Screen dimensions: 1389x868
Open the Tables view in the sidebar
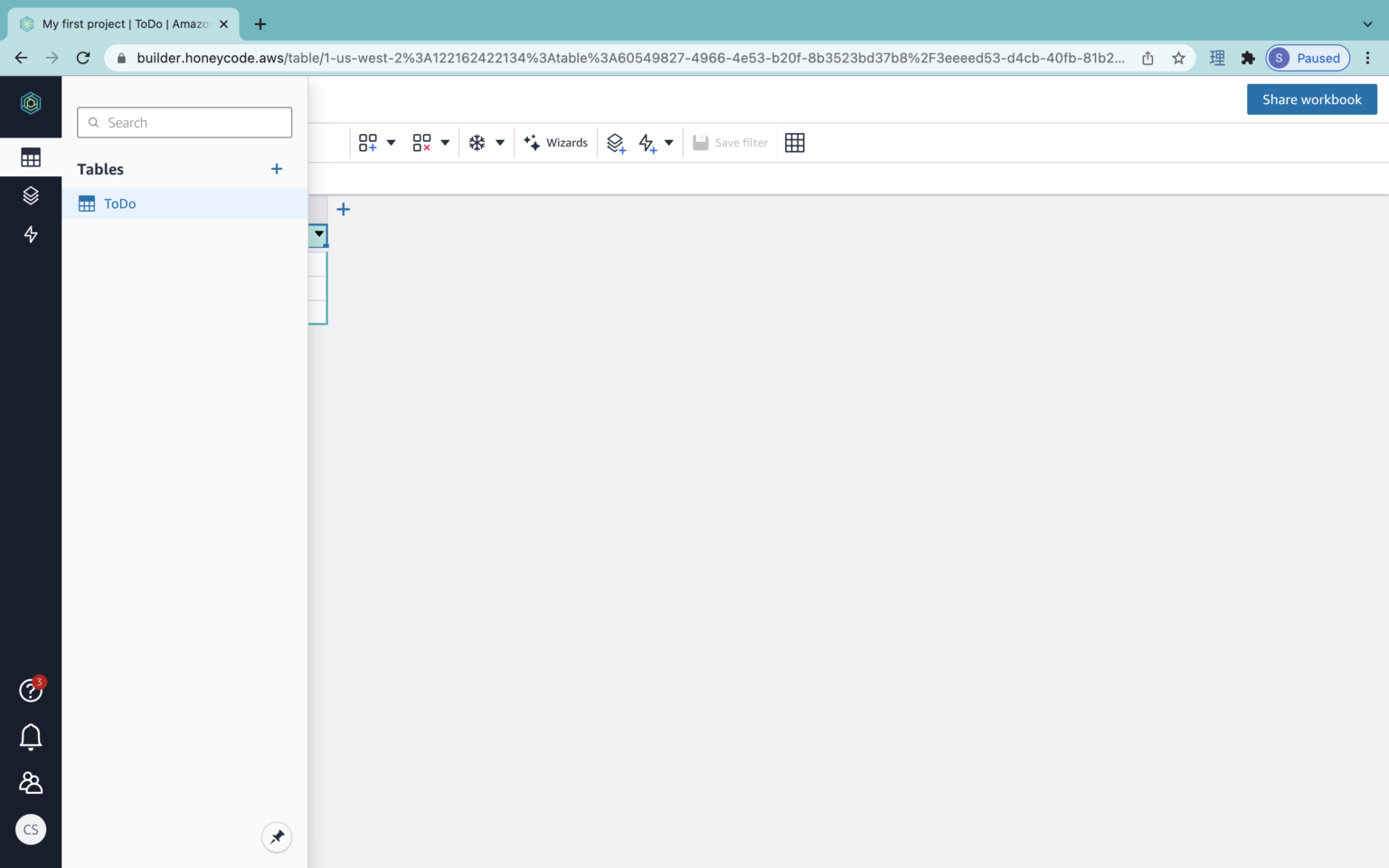coord(31,156)
